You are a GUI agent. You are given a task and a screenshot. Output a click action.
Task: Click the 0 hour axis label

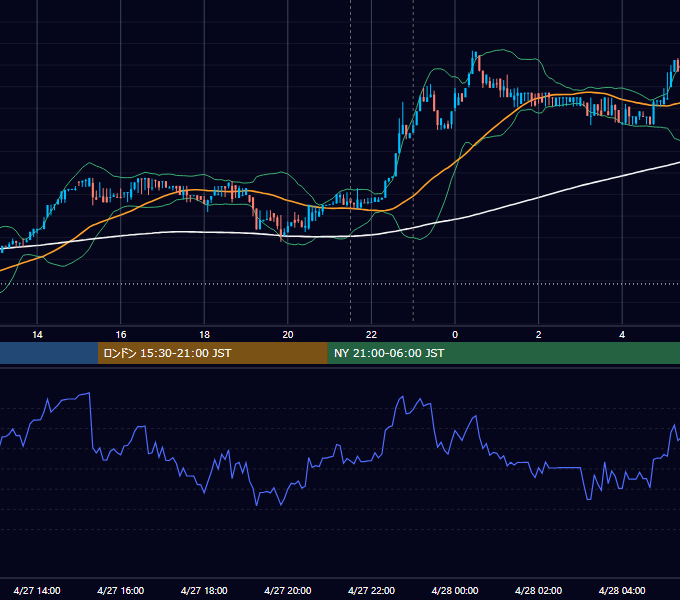pos(455,335)
